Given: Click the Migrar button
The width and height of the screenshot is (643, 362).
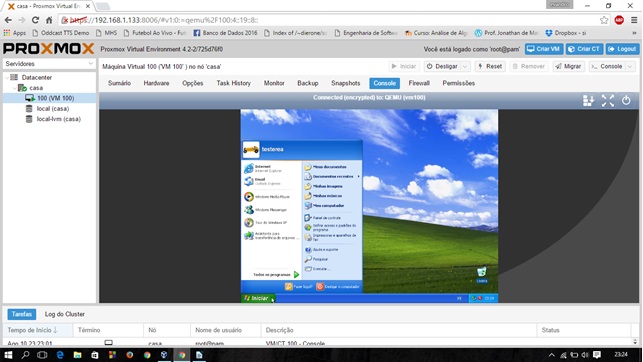Looking at the screenshot, I should pos(568,66).
